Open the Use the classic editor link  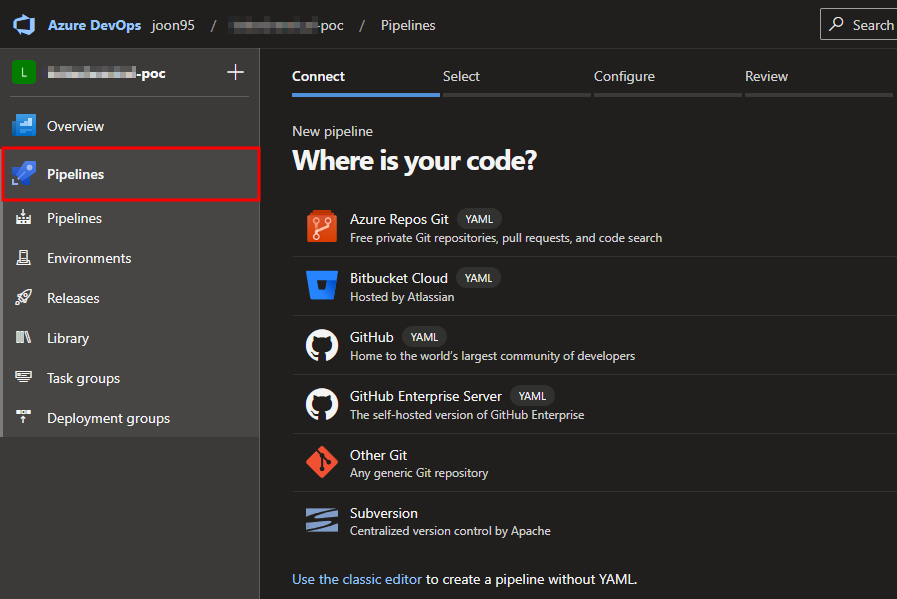[357, 579]
